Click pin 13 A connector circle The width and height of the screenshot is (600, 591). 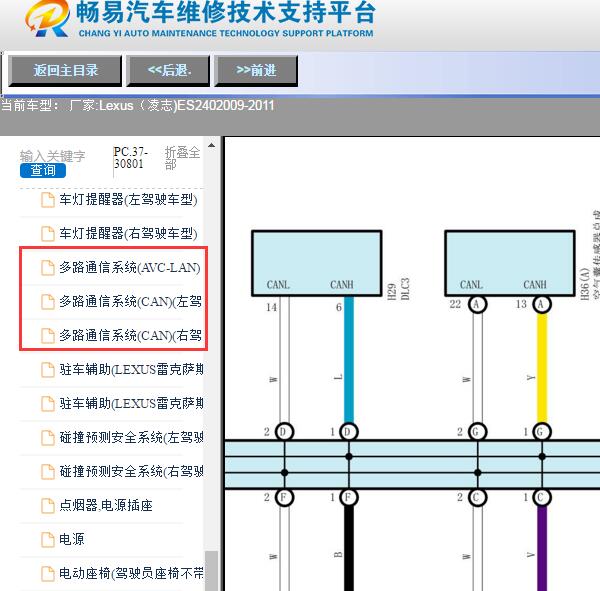coord(542,305)
